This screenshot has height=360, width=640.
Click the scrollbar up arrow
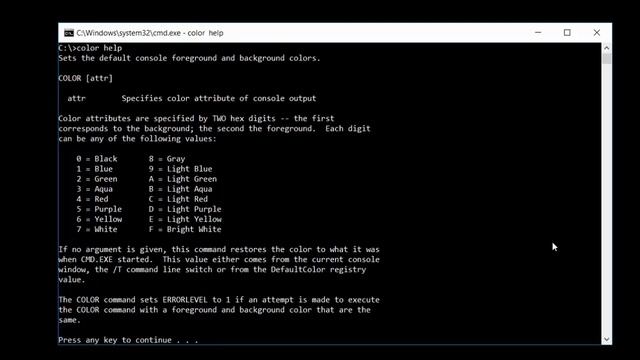[x=607, y=48]
